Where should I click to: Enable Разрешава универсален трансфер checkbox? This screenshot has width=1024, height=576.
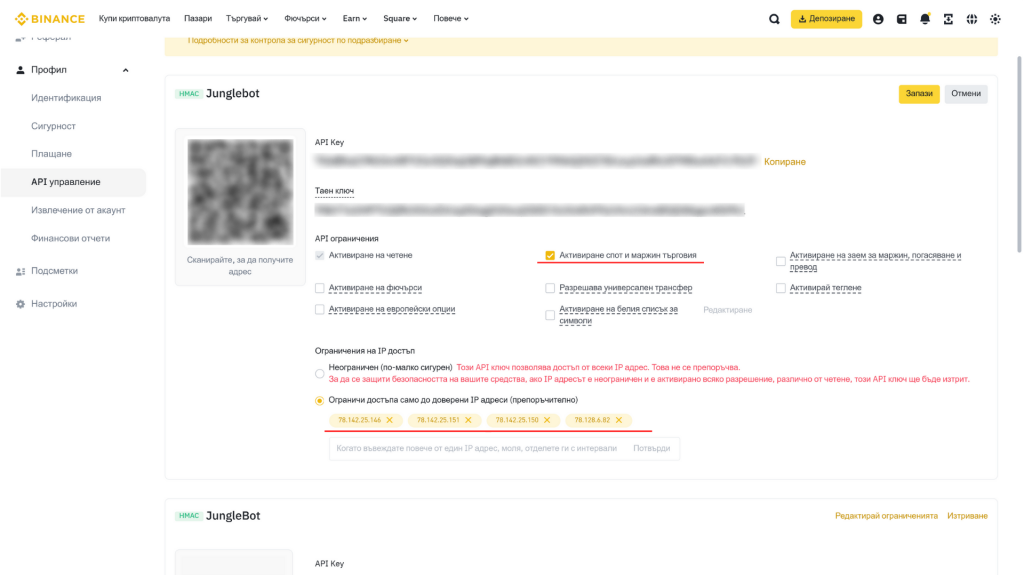point(550,288)
